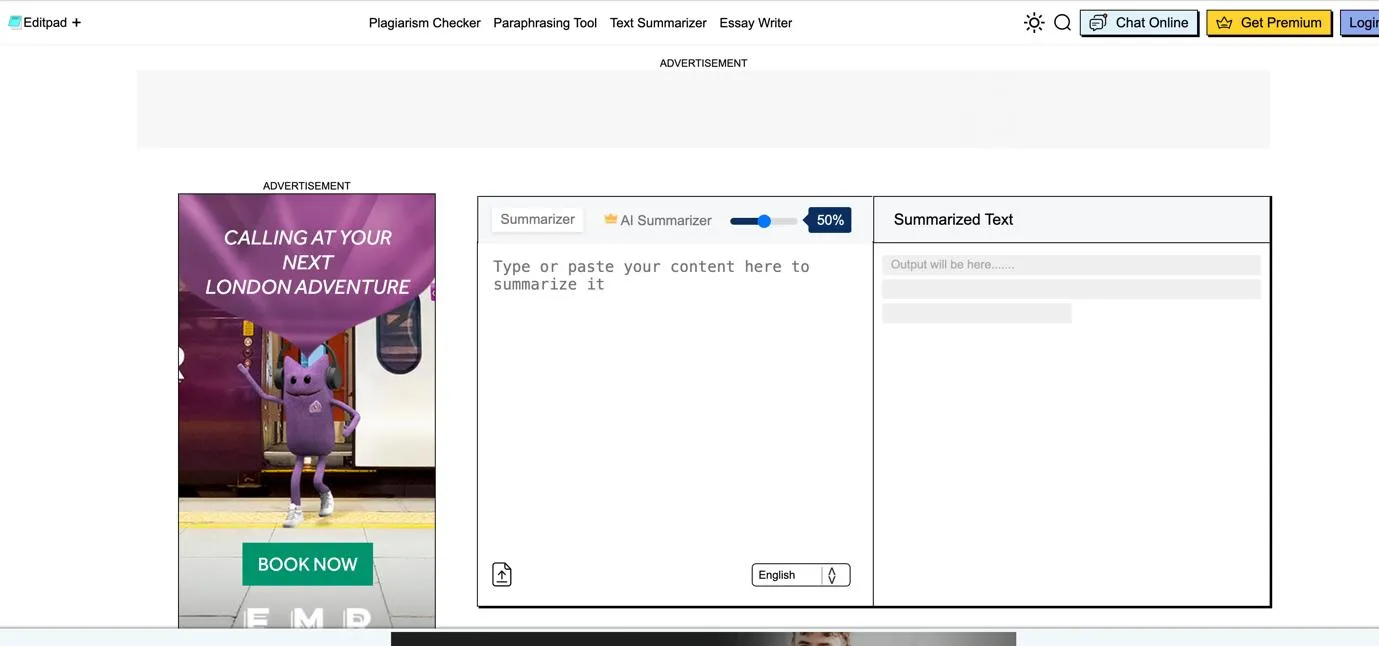The width and height of the screenshot is (1379, 646).
Task: Open Chat Online support
Action: [1139, 21]
